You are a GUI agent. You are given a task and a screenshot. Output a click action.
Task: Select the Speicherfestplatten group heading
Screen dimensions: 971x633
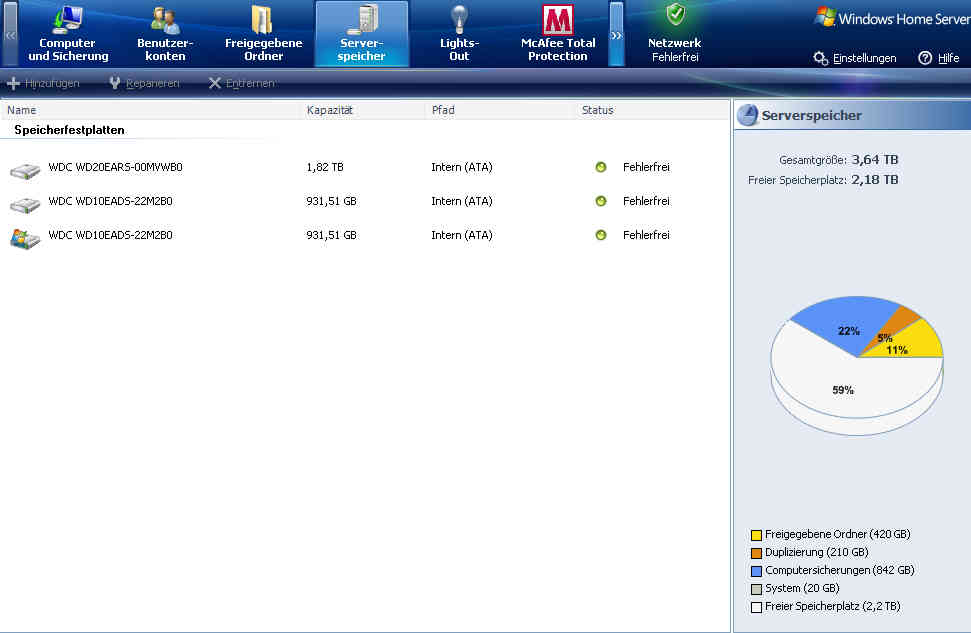[69, 130]
